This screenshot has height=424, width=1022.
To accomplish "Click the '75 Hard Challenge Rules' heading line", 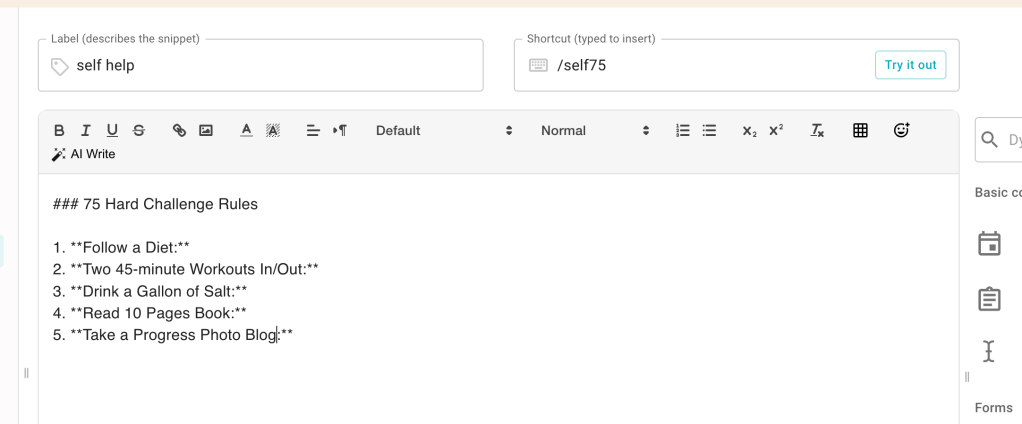I will click(x=155, y=204).
